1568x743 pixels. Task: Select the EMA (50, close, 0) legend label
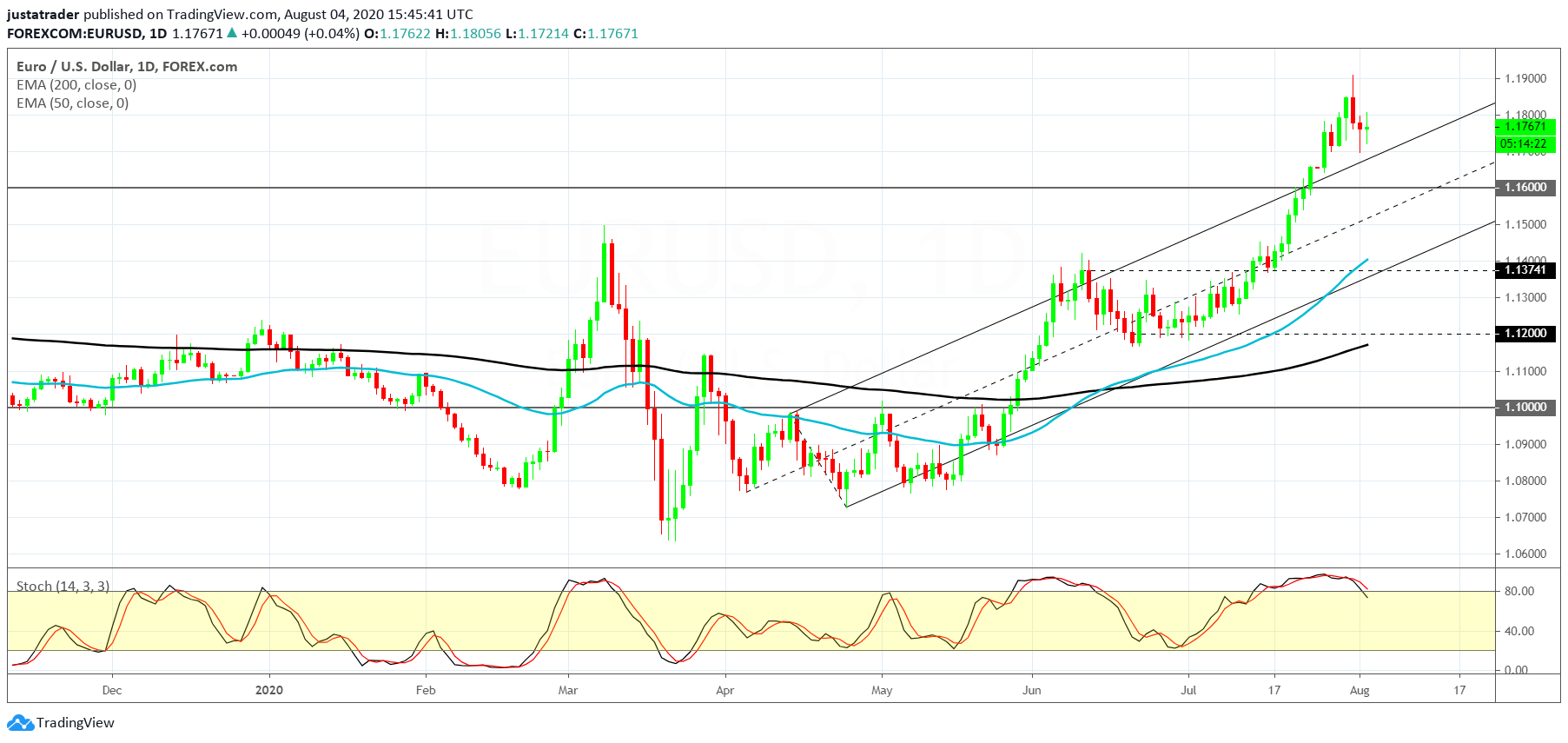point(73,103)
